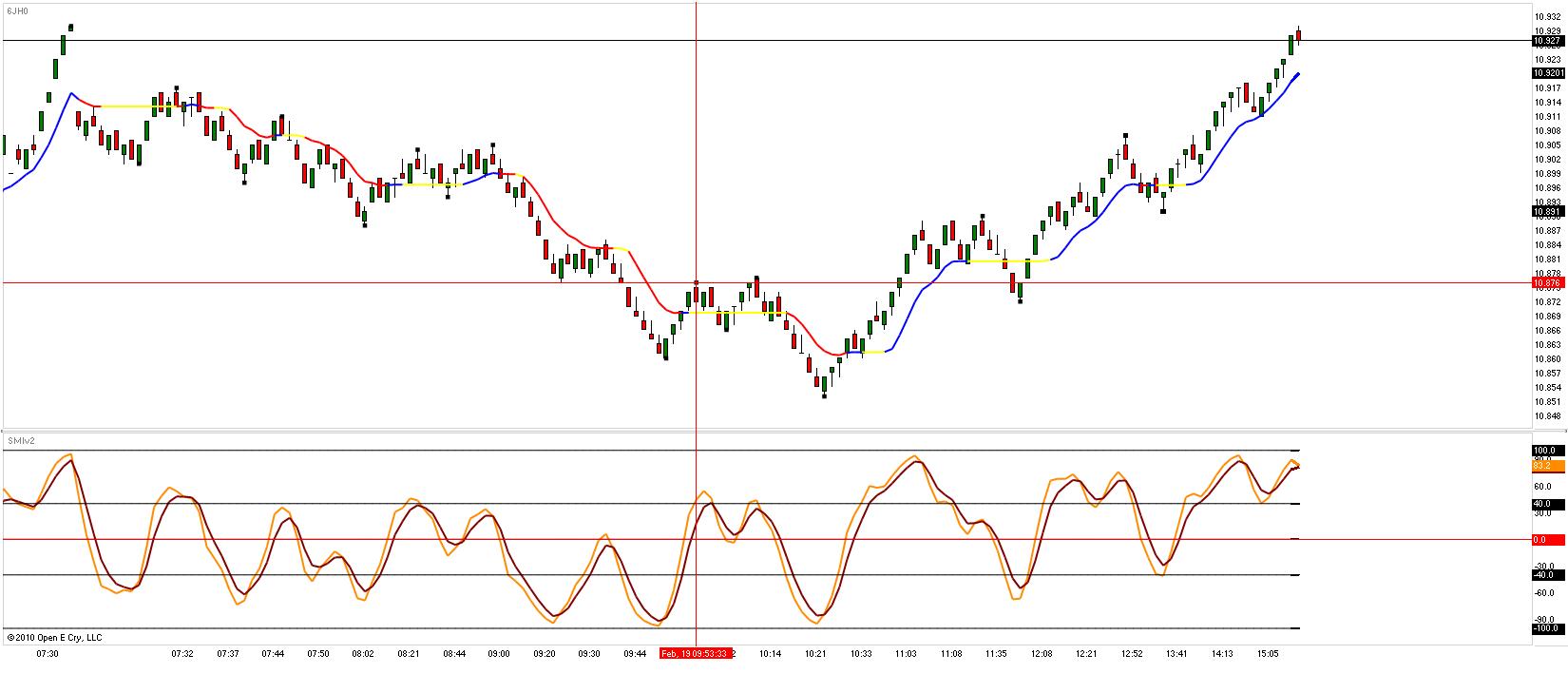1568x674 pixels.
Task: Click the 10.863 price axis label
Action: (x=1547, y=344)
